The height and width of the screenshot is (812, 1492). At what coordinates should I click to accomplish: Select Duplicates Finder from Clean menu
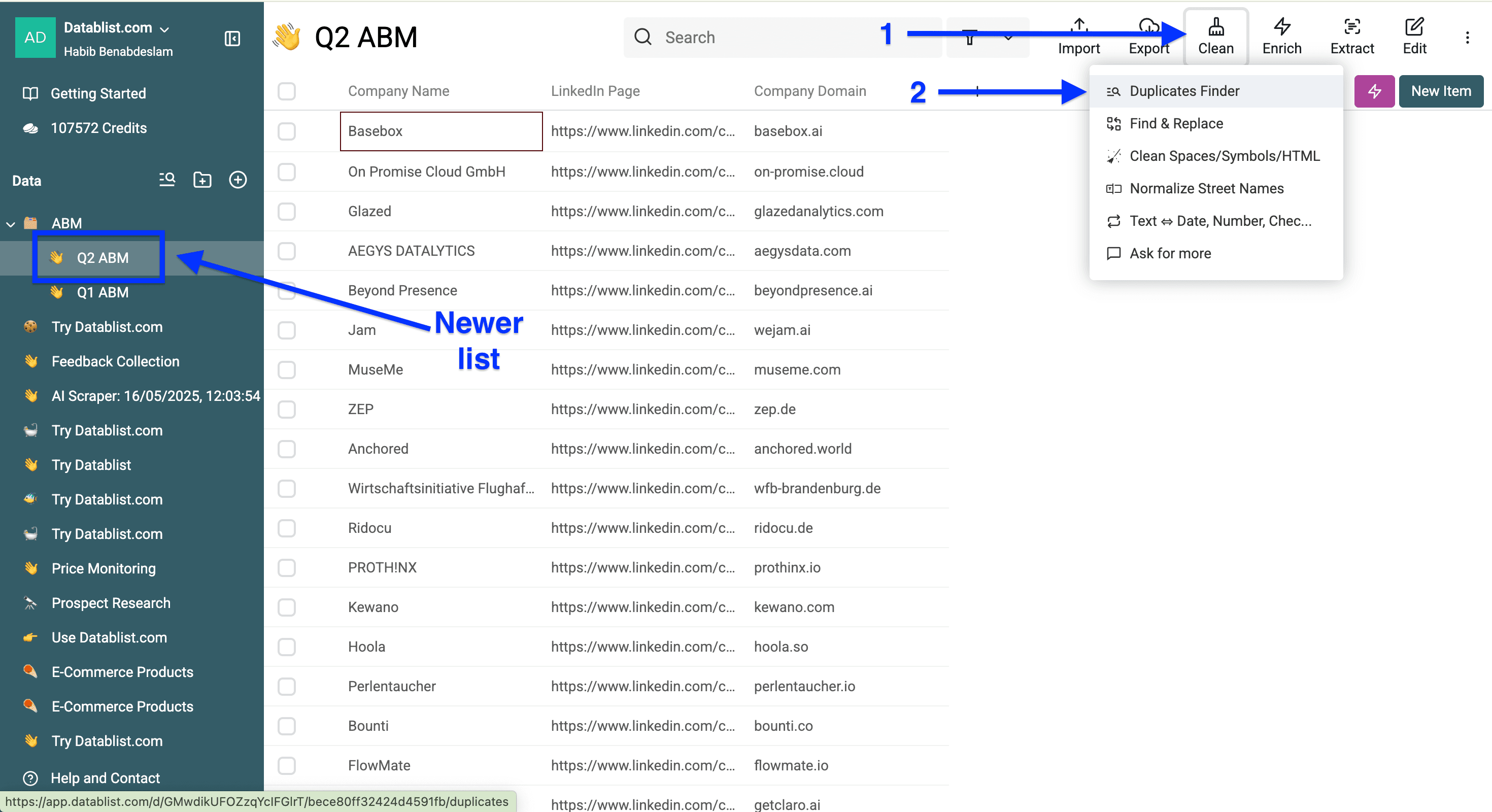(1184, 91)
